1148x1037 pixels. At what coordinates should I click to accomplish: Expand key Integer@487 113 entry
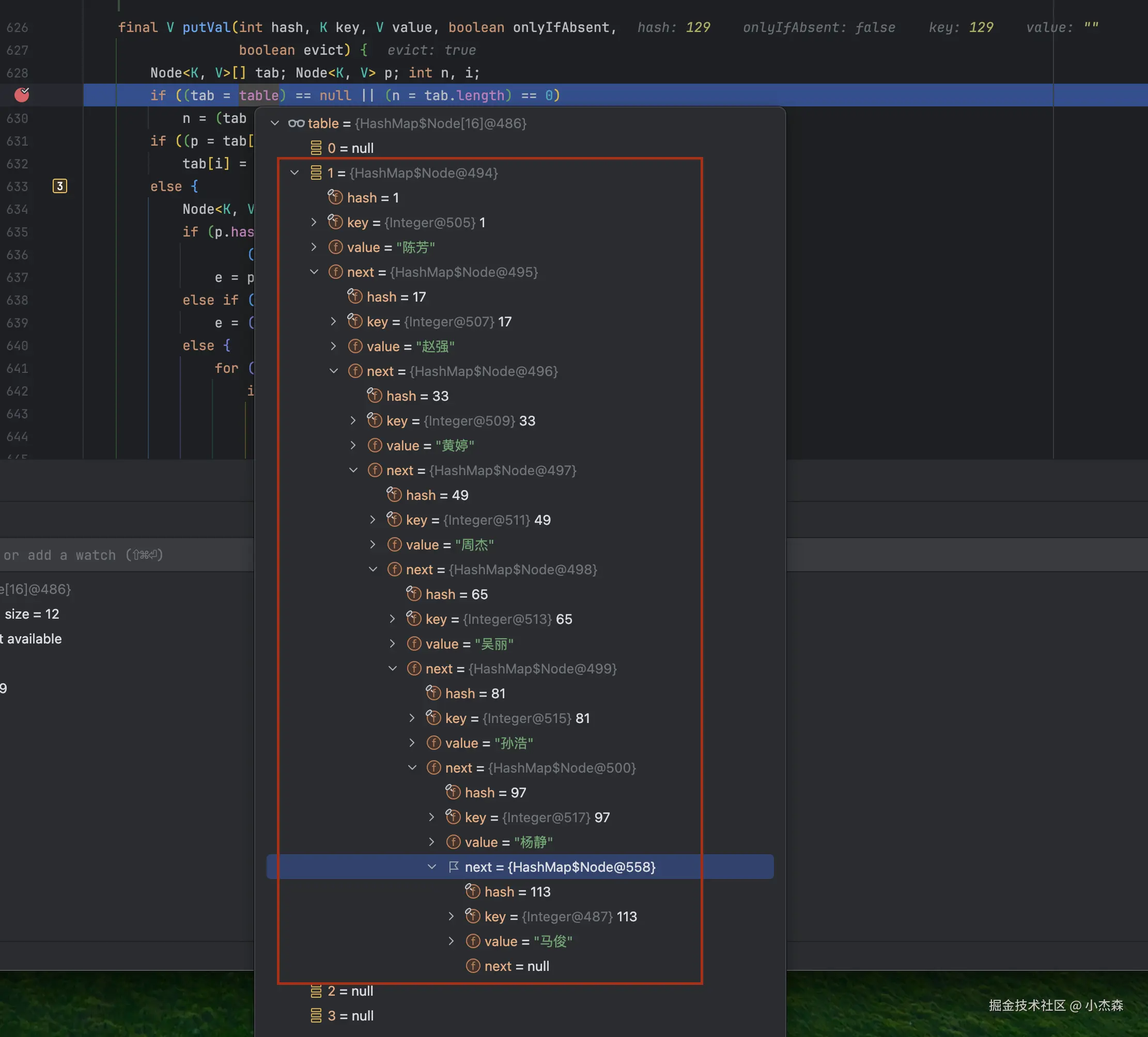pos(451,916)
